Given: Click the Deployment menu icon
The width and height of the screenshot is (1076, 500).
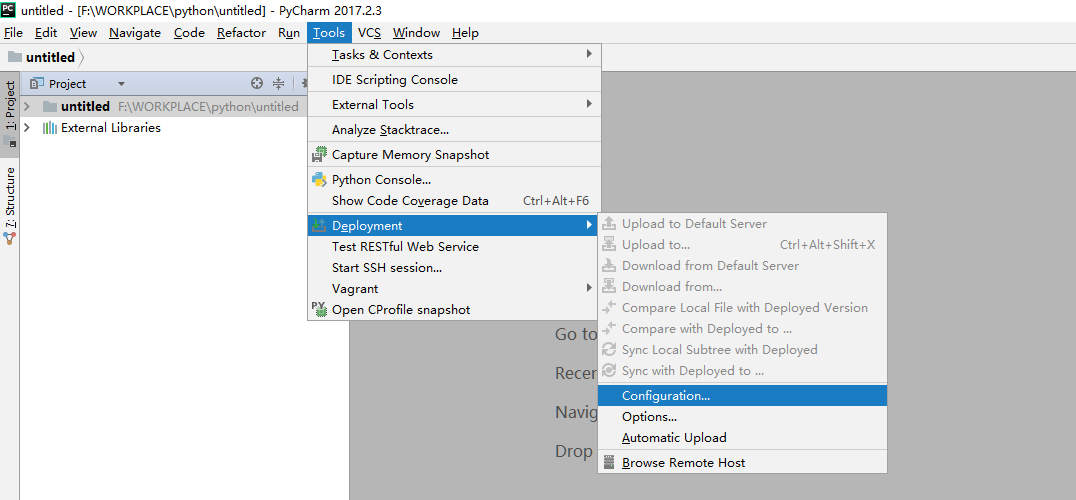Looking at the screenshot, I should point(319,225).
